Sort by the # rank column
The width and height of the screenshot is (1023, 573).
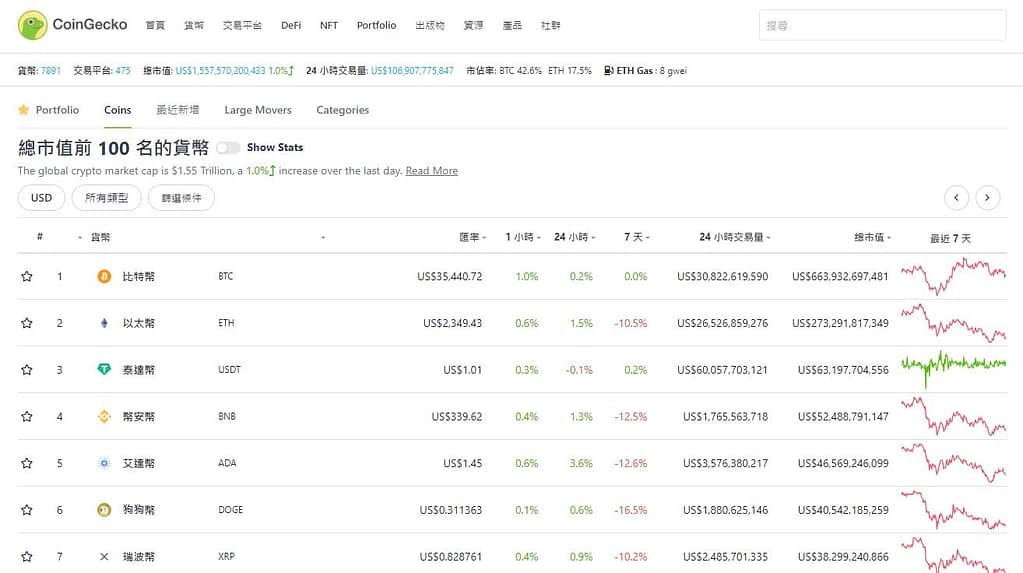[x=40, y=236]
